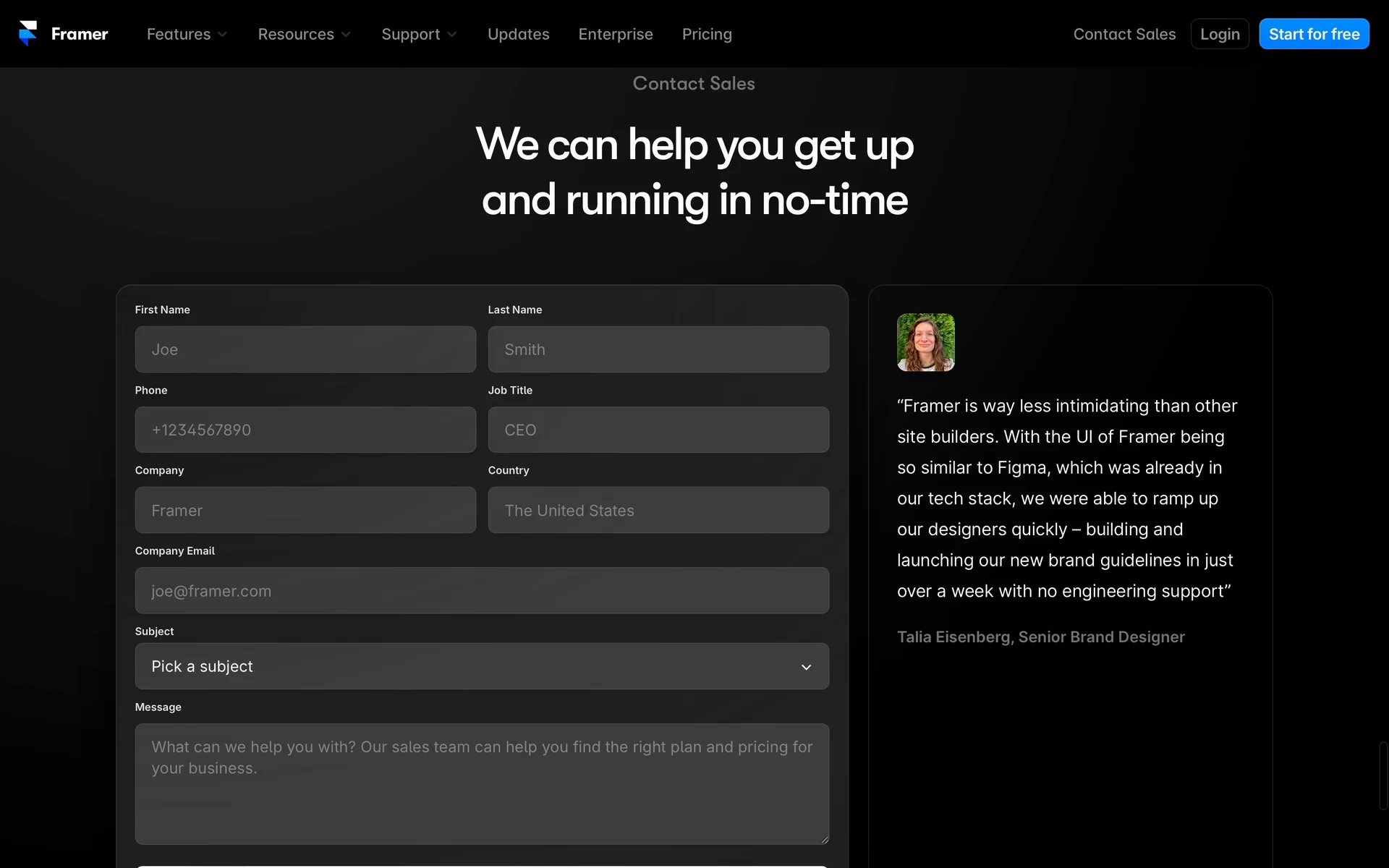The image size is (1389, 868).
Task: Select the Phone number input
Action: [x=305, y=430]
